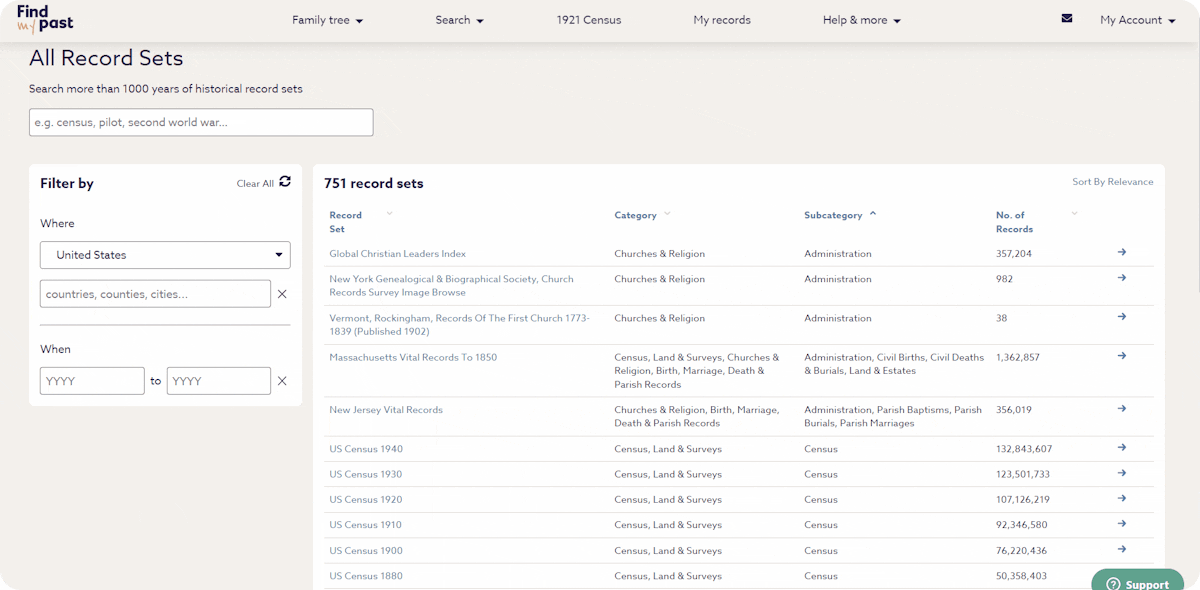1200x590 pixels.
Task: Sort by Category column header
Action: 636,215
